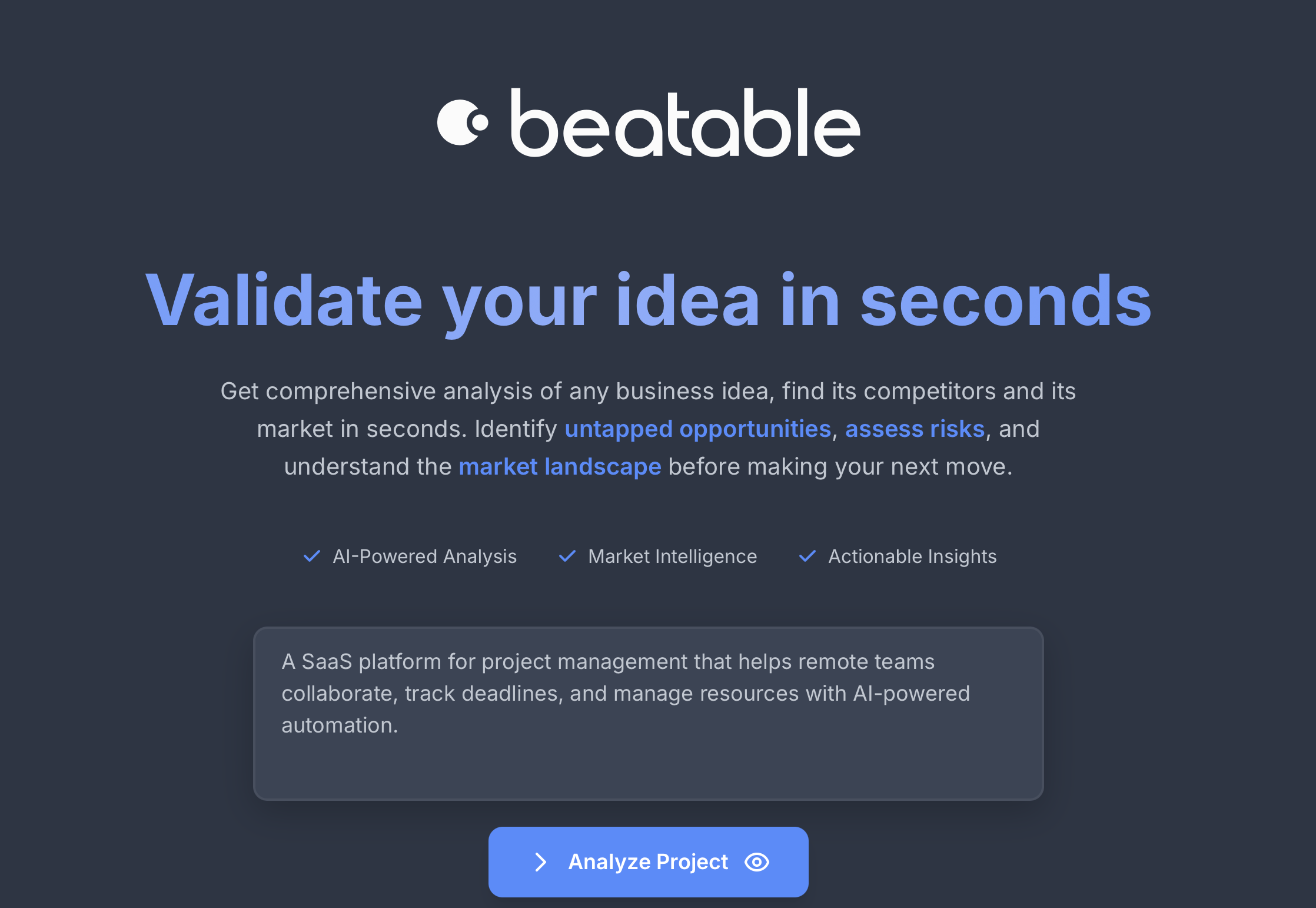Click the beatable wordmark text
This screenshot has width=1316, height=908.
click(685, 124)
